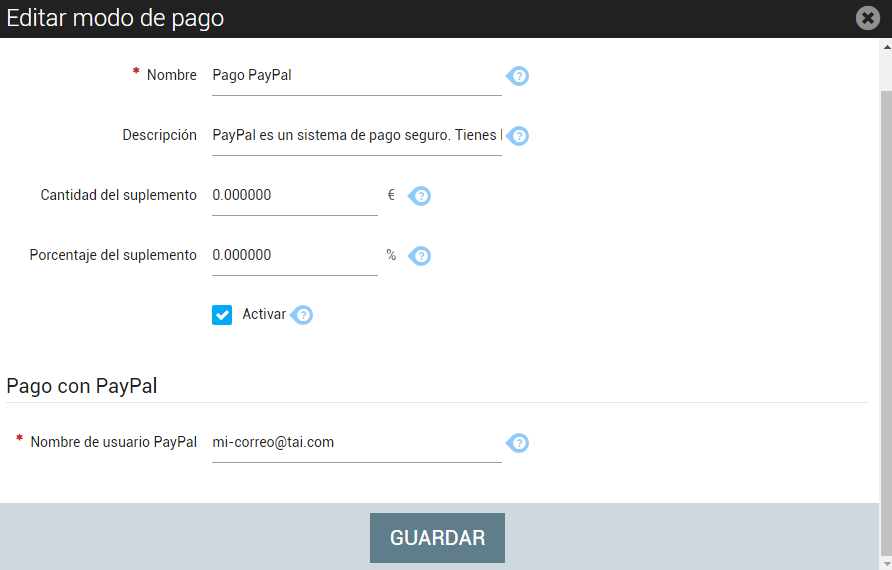This screenshot has height=570, width=892.
Task: Edit the PayPal username email field
Action: tap(357, 444)
